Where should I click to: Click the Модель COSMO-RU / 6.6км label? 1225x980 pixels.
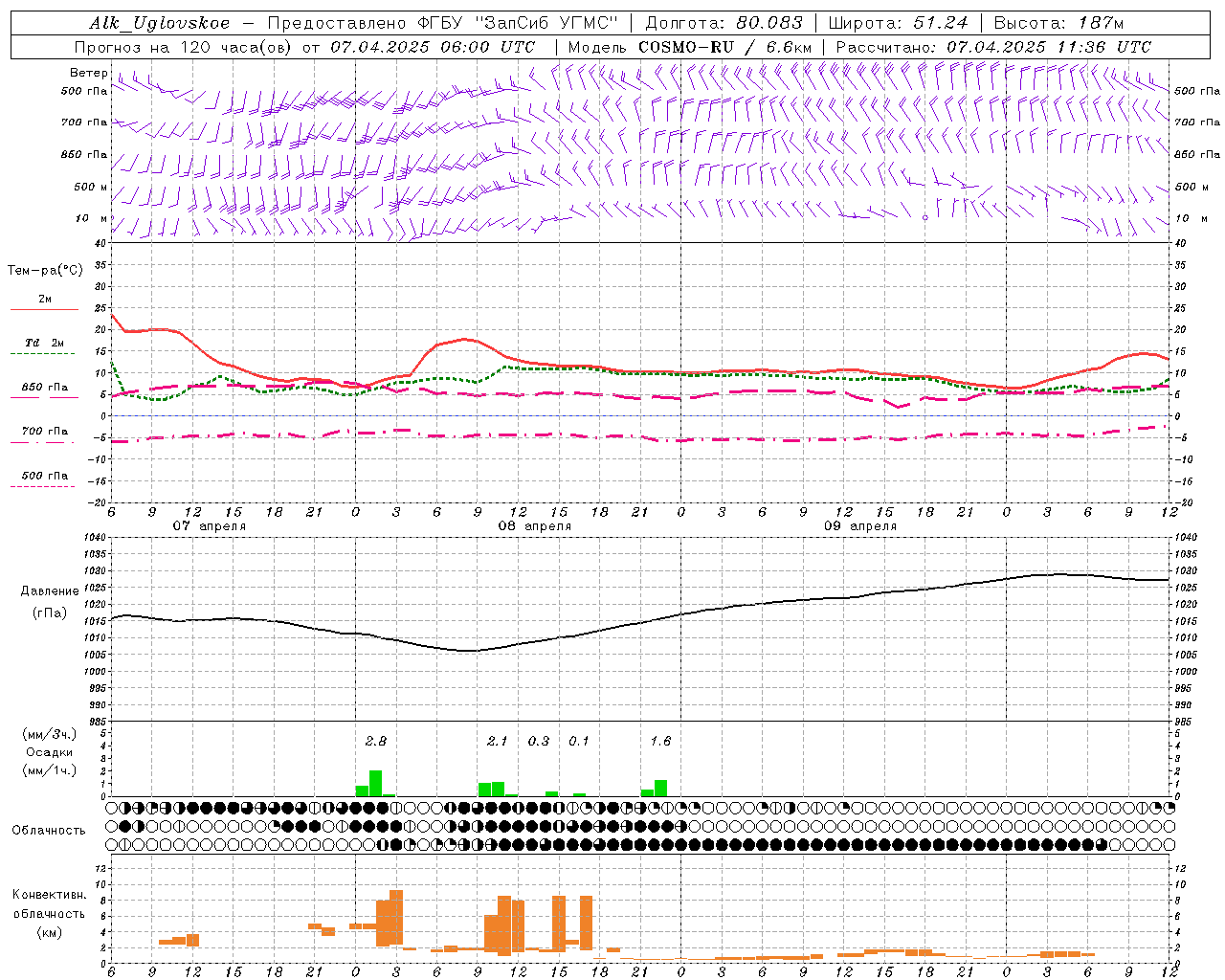690,47
